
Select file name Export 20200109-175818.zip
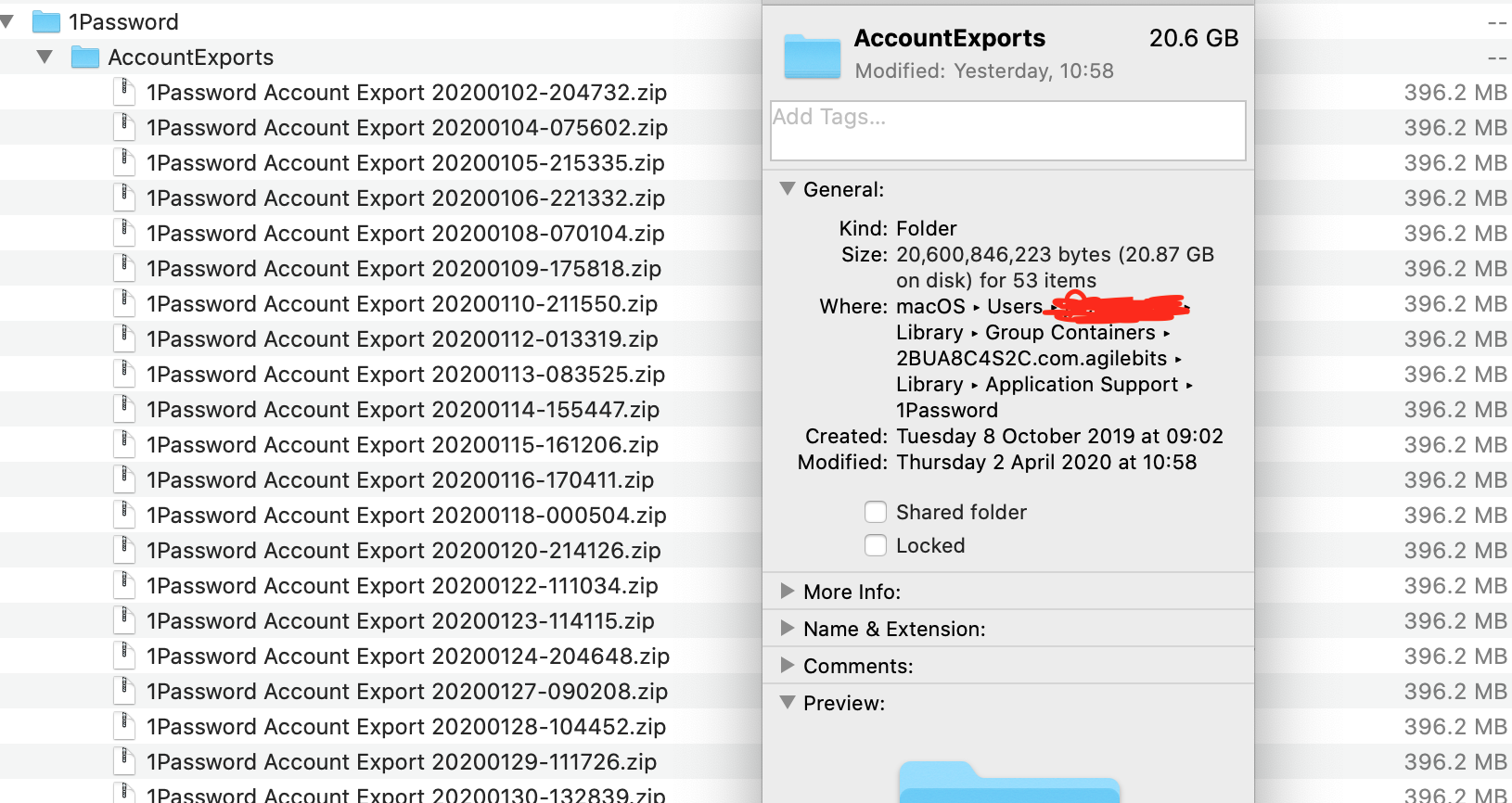pos(404,269)
